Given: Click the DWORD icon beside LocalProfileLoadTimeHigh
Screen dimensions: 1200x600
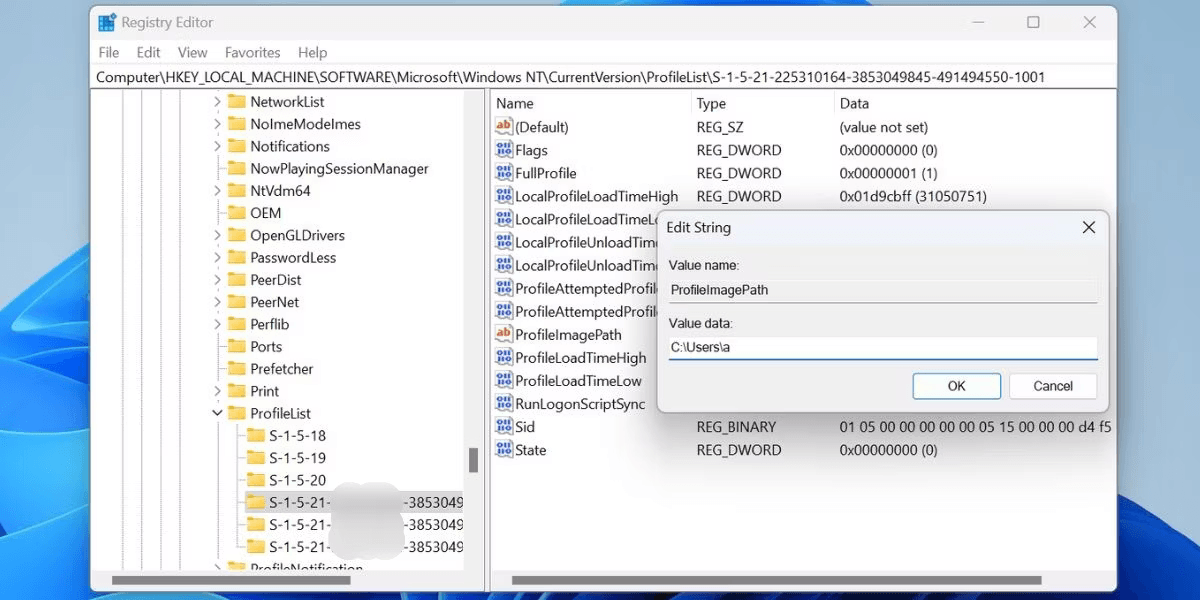Looking at the screenshot, I should click(x=505, y=196).
